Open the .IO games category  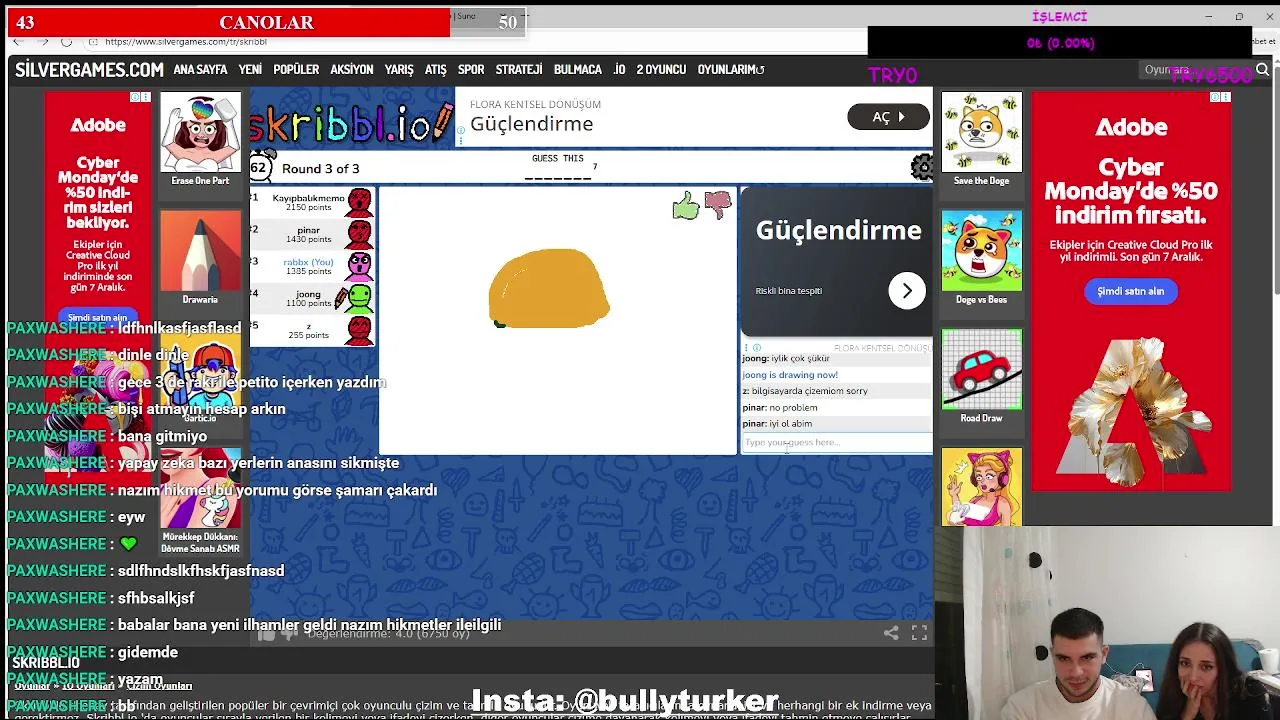pyautogui.click(x=619, y=70)
